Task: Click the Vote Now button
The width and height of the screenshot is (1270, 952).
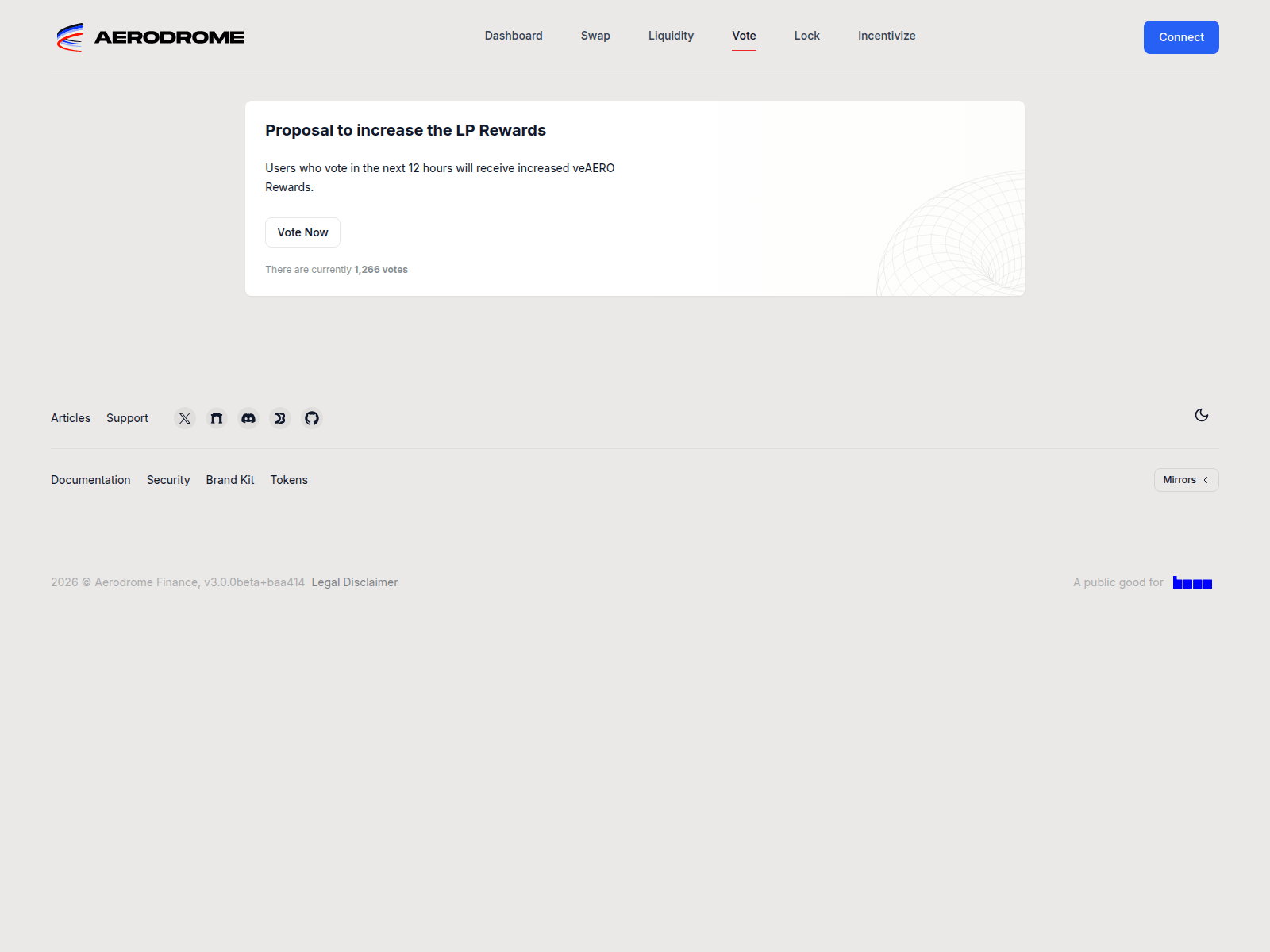Action: 302,232
